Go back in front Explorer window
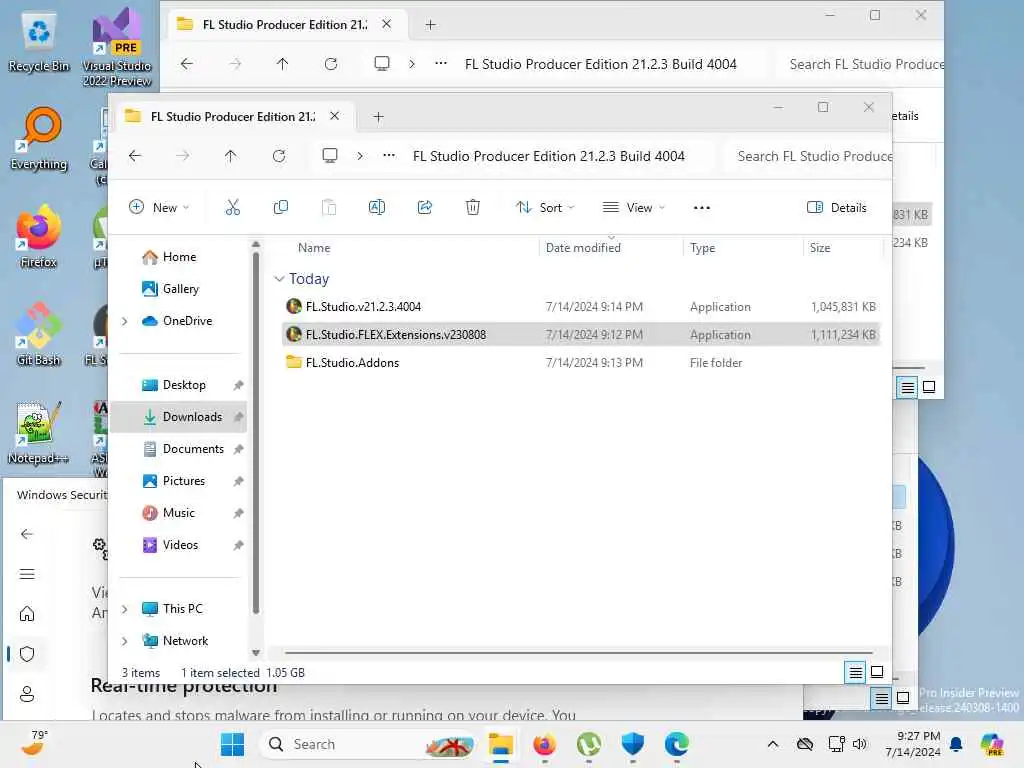Screen dimensions: 1024x768 135,156
